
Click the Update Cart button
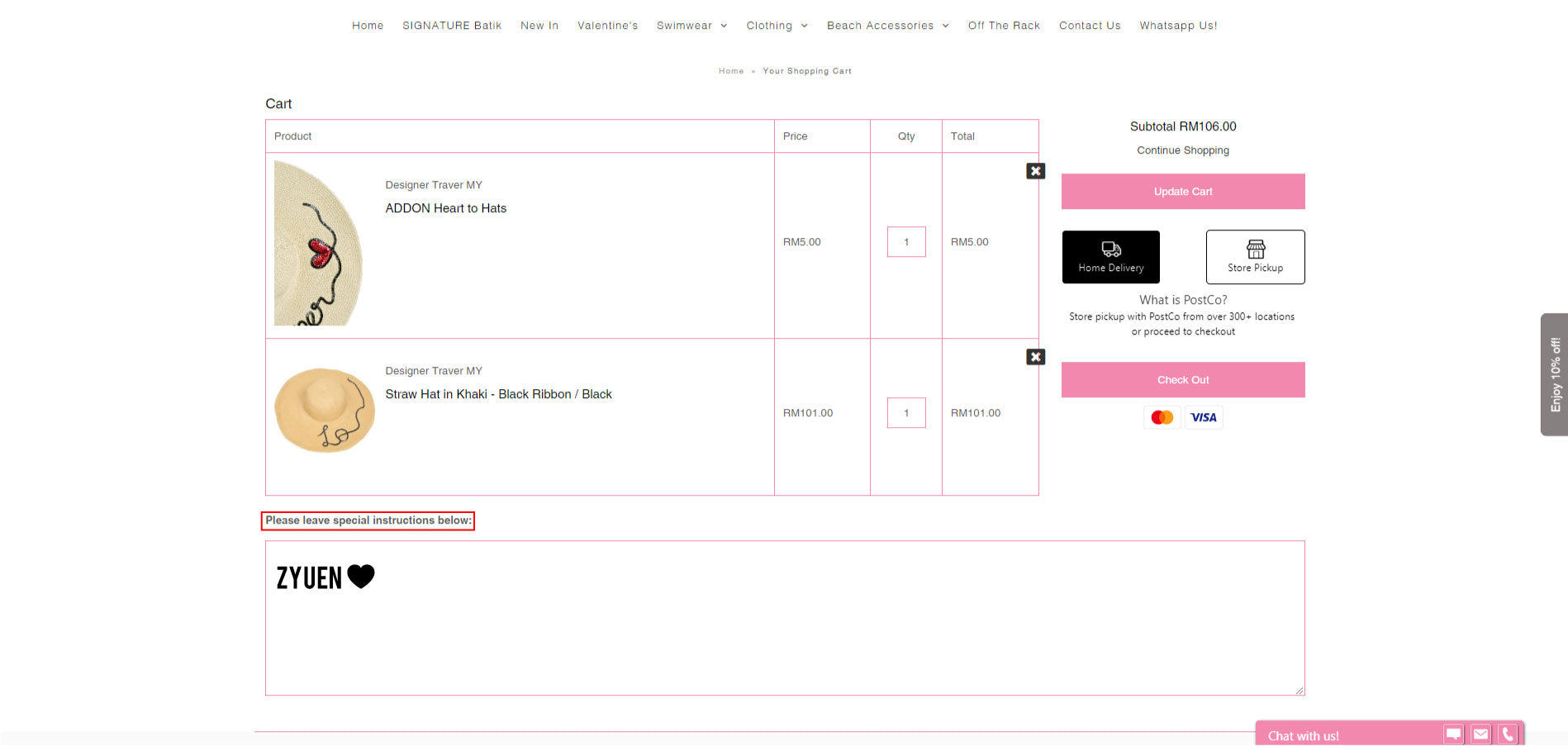click(x=1183, y=192)
